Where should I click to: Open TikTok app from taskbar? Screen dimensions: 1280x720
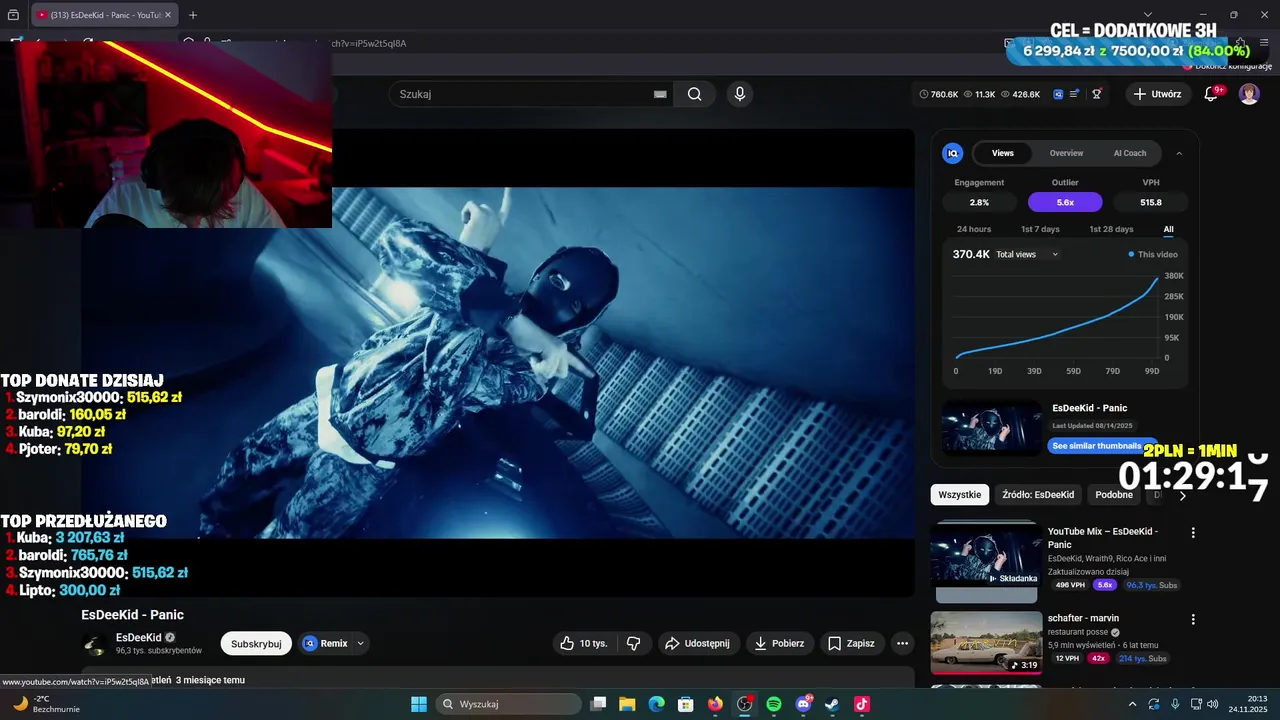pyautogui.click(x=862, y=704)
